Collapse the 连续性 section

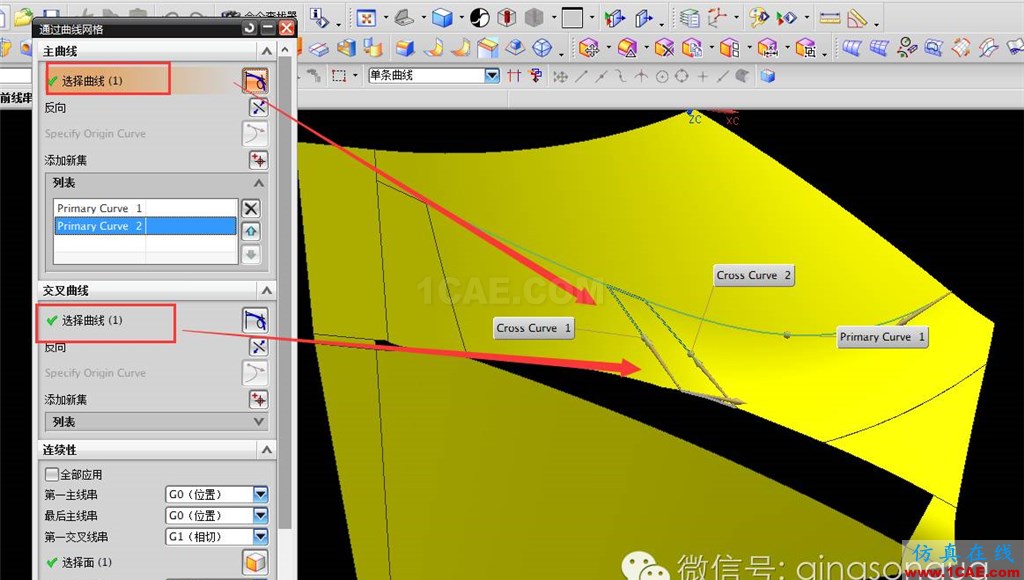[266, 449]
